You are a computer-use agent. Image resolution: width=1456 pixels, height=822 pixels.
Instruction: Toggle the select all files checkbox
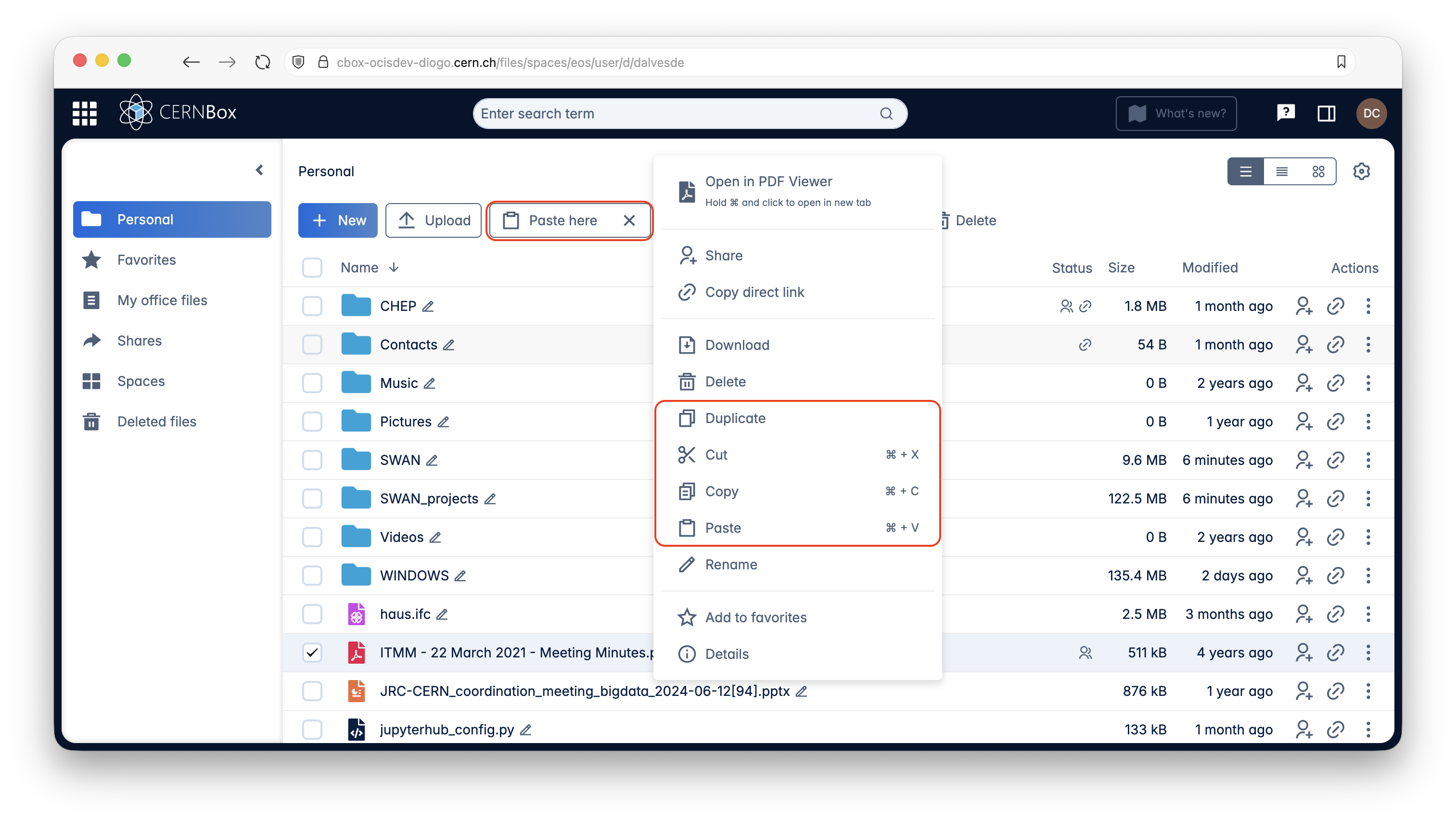312,268
